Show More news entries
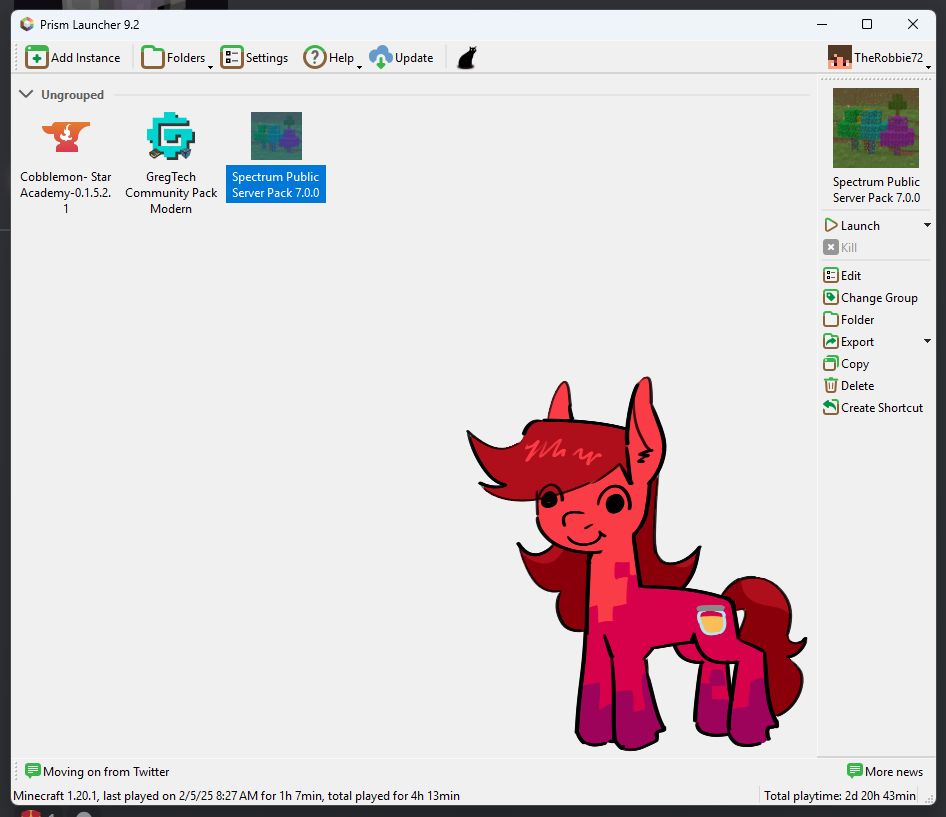 (886, 771)
